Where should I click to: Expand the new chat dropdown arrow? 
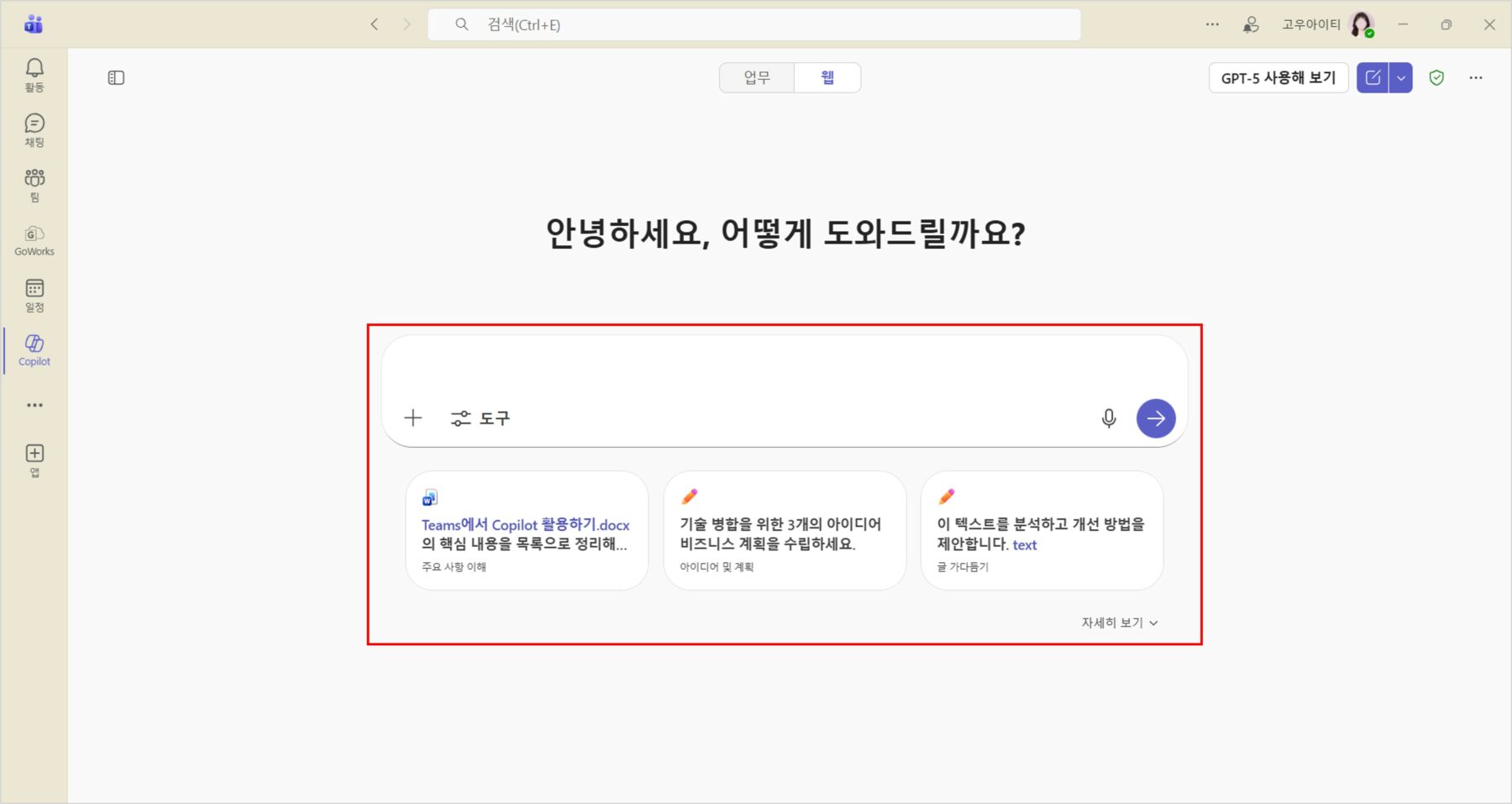(1400, 78)
